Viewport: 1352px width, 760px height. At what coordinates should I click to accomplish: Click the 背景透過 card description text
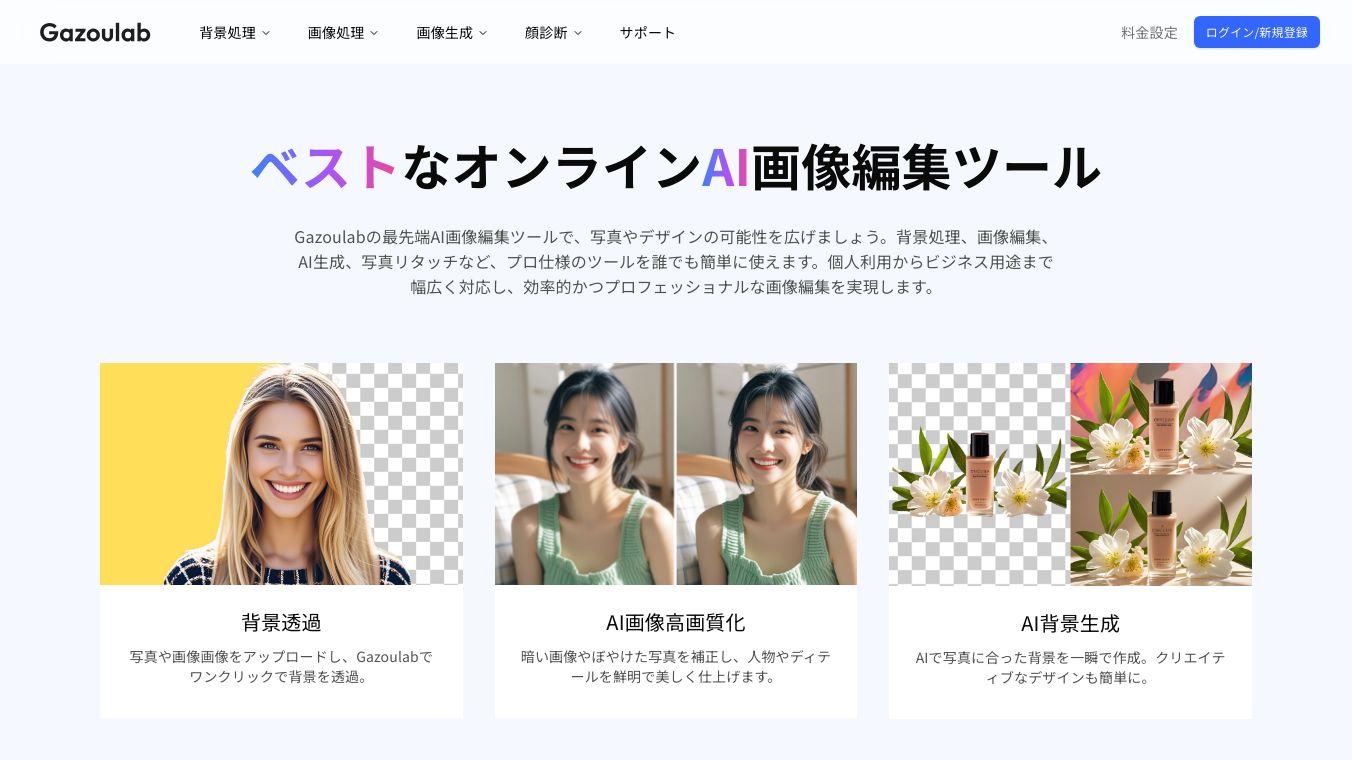(x=281, y=667)
